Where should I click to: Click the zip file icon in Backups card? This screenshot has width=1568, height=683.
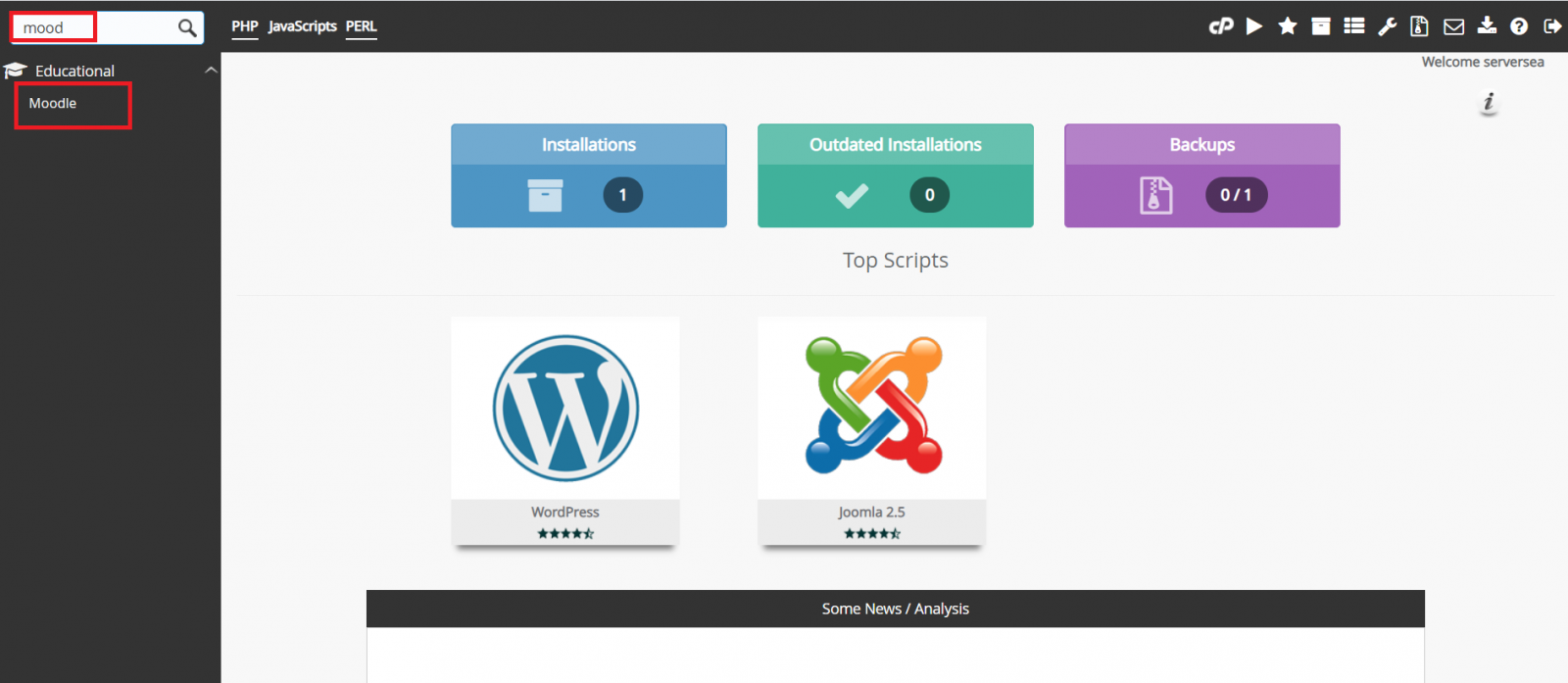click(x=1156, y=195)
